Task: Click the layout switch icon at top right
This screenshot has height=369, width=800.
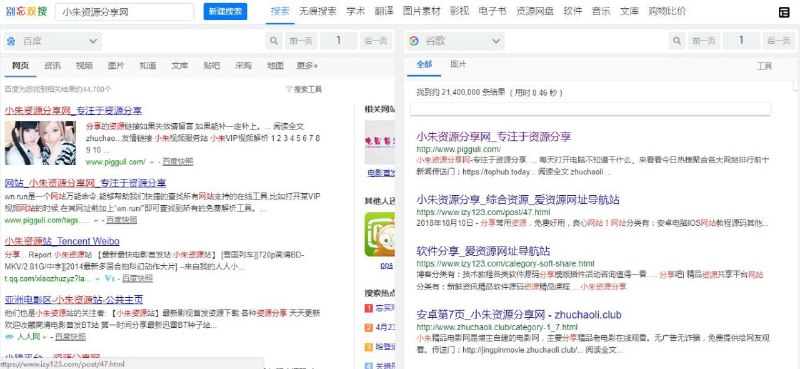Action: 784,12
